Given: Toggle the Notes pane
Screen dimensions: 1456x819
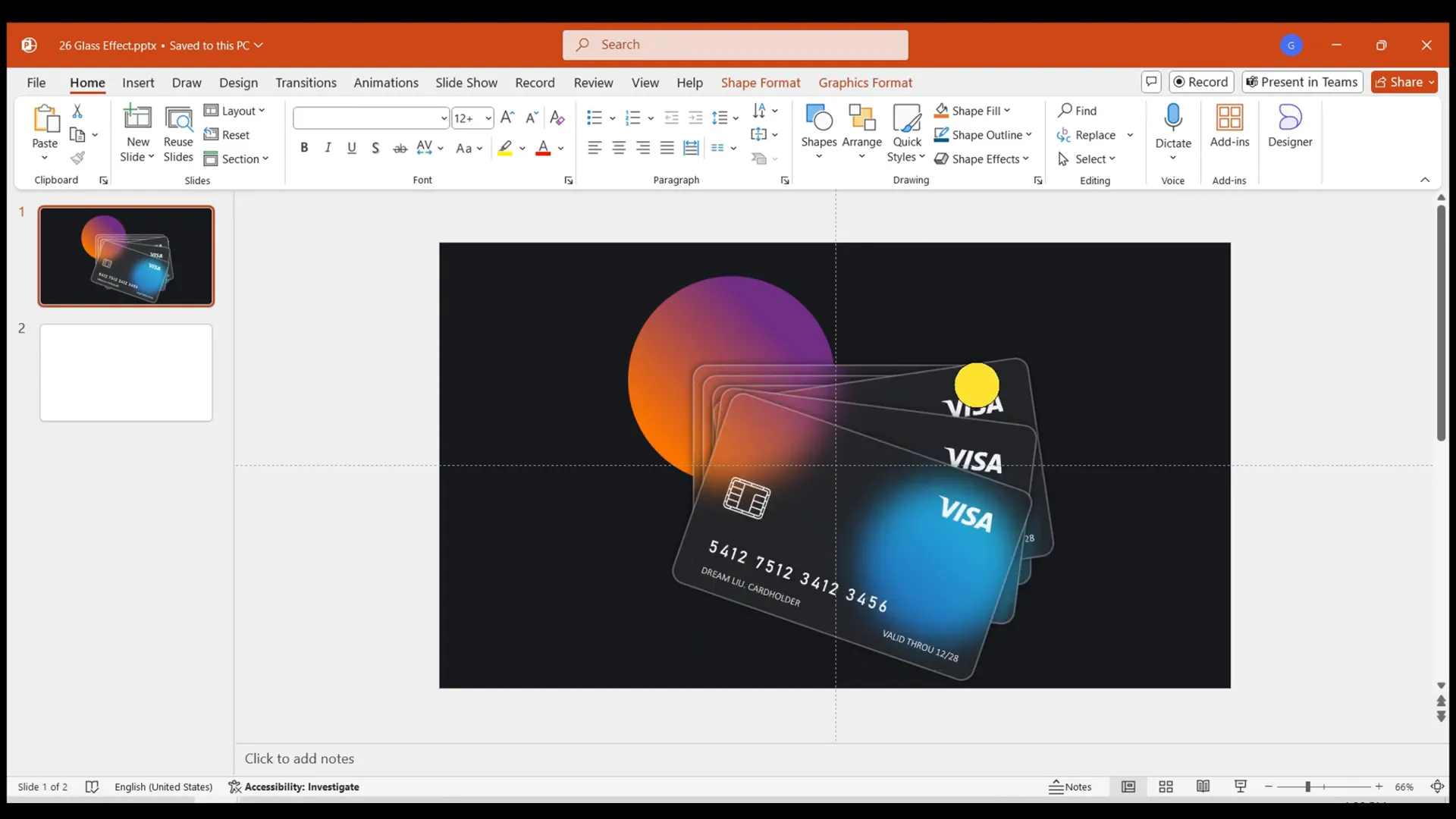Looking at the screenshot, I should click(x=1070, y=787).
